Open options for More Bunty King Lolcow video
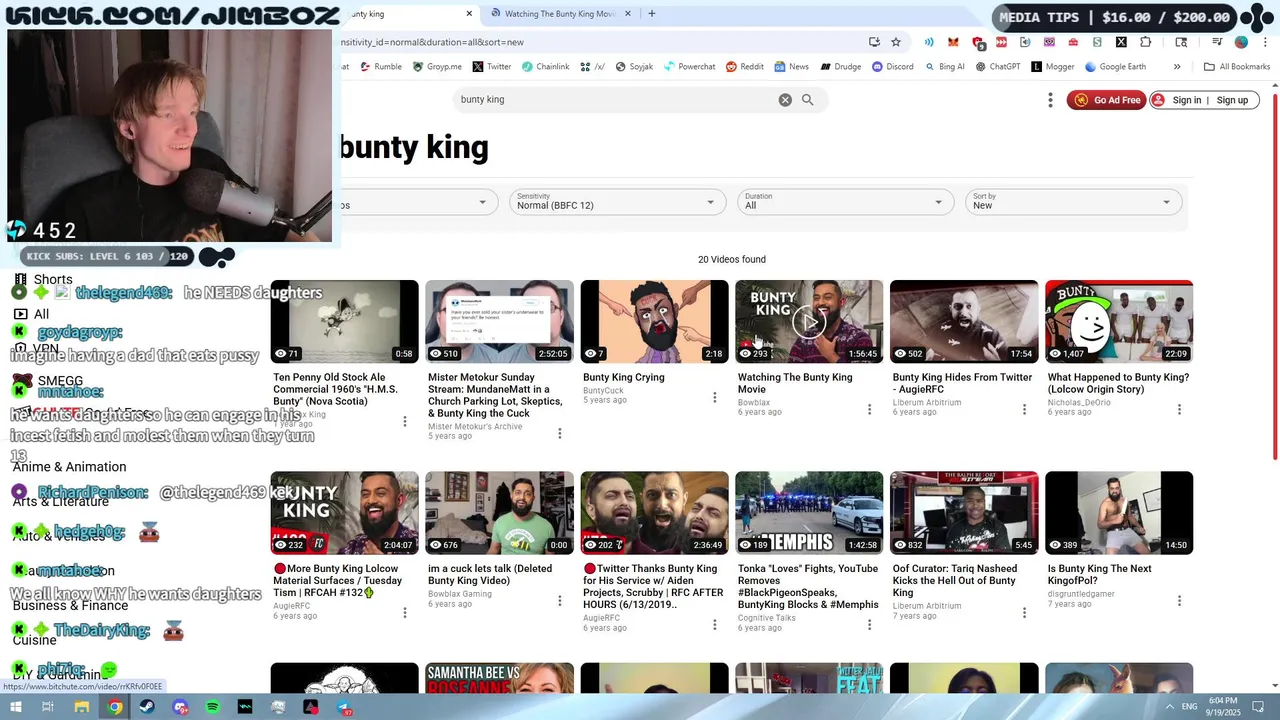 404,612
